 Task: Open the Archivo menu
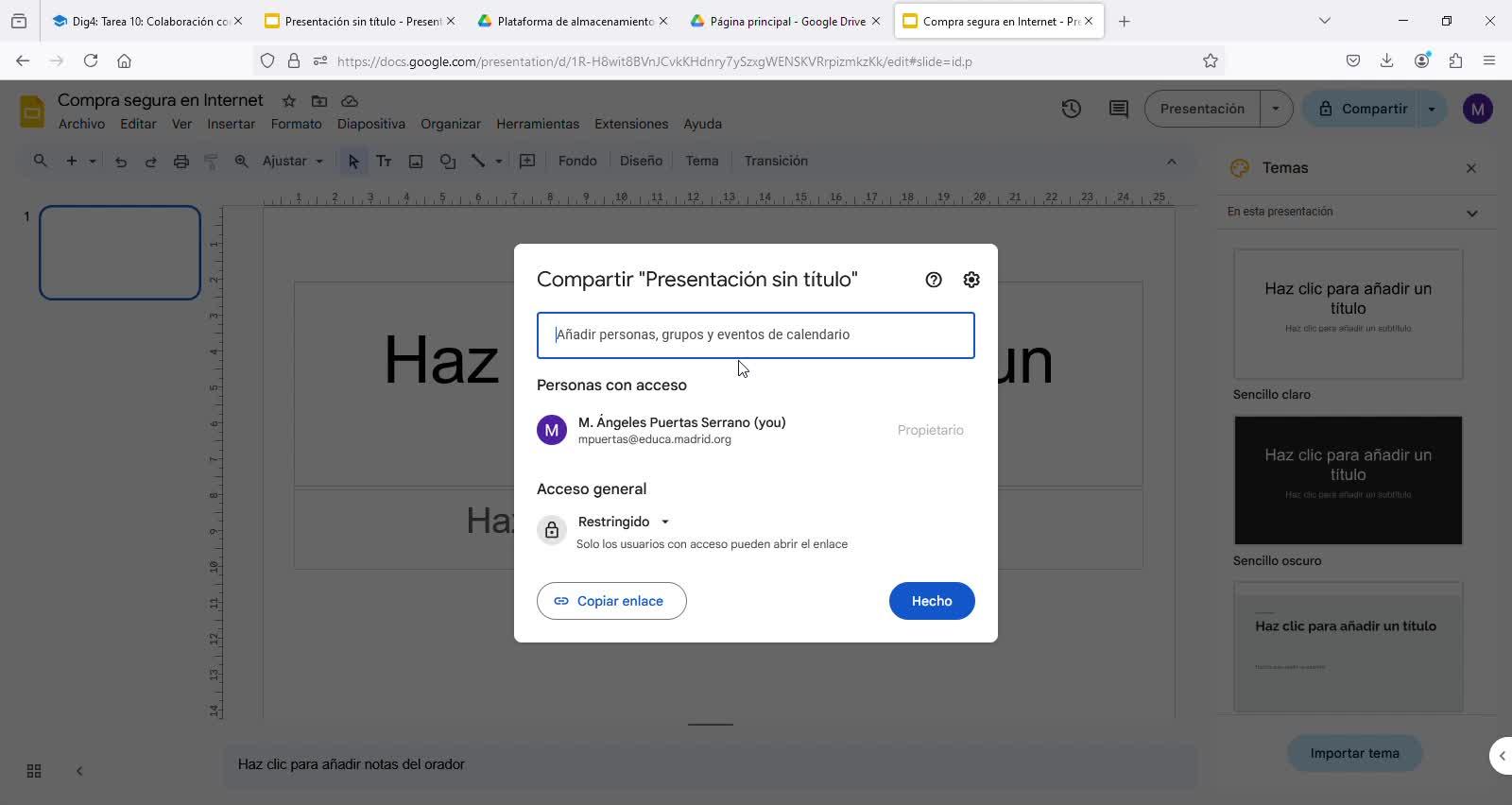[x=81, y=124]
